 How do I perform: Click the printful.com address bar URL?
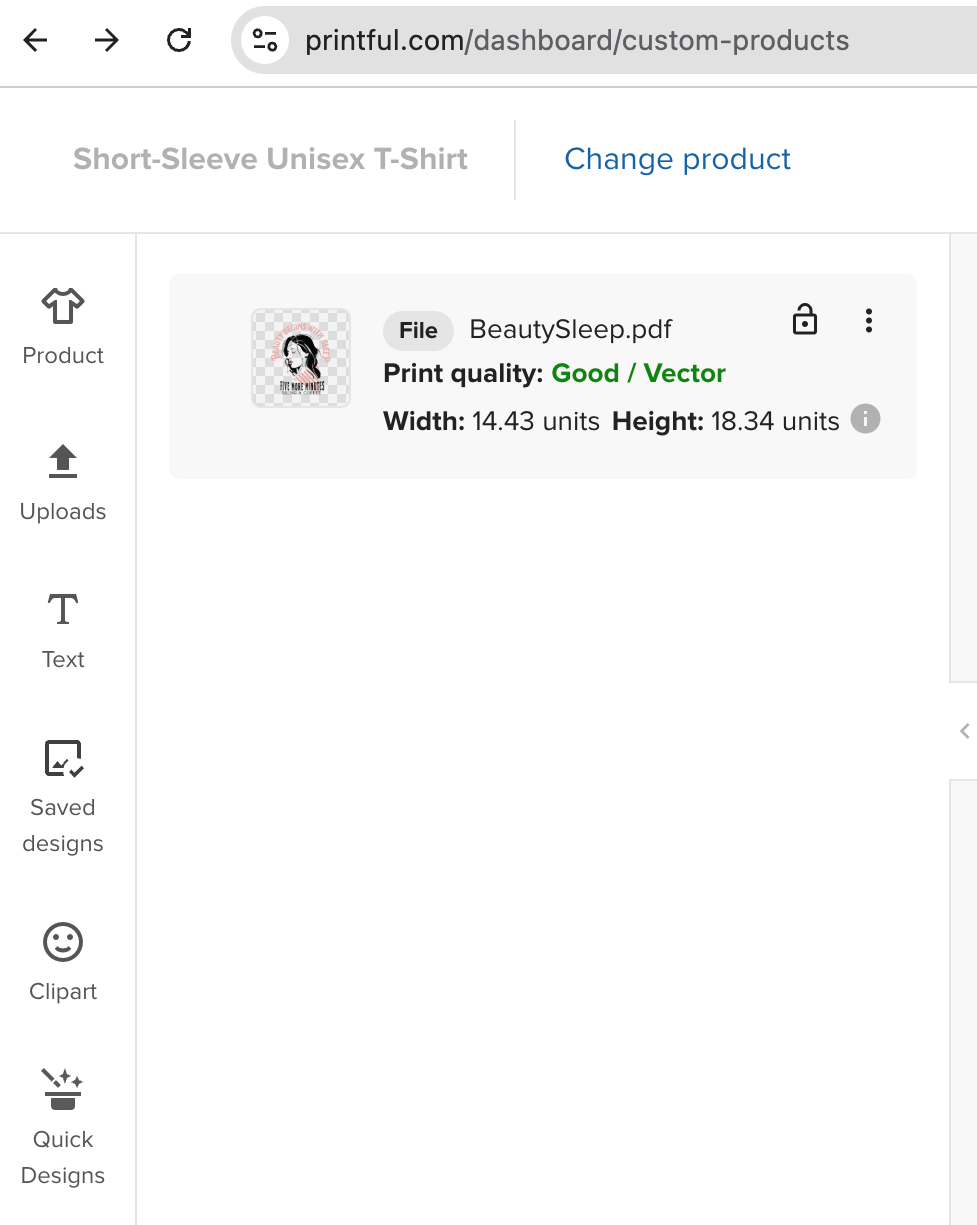577,41
